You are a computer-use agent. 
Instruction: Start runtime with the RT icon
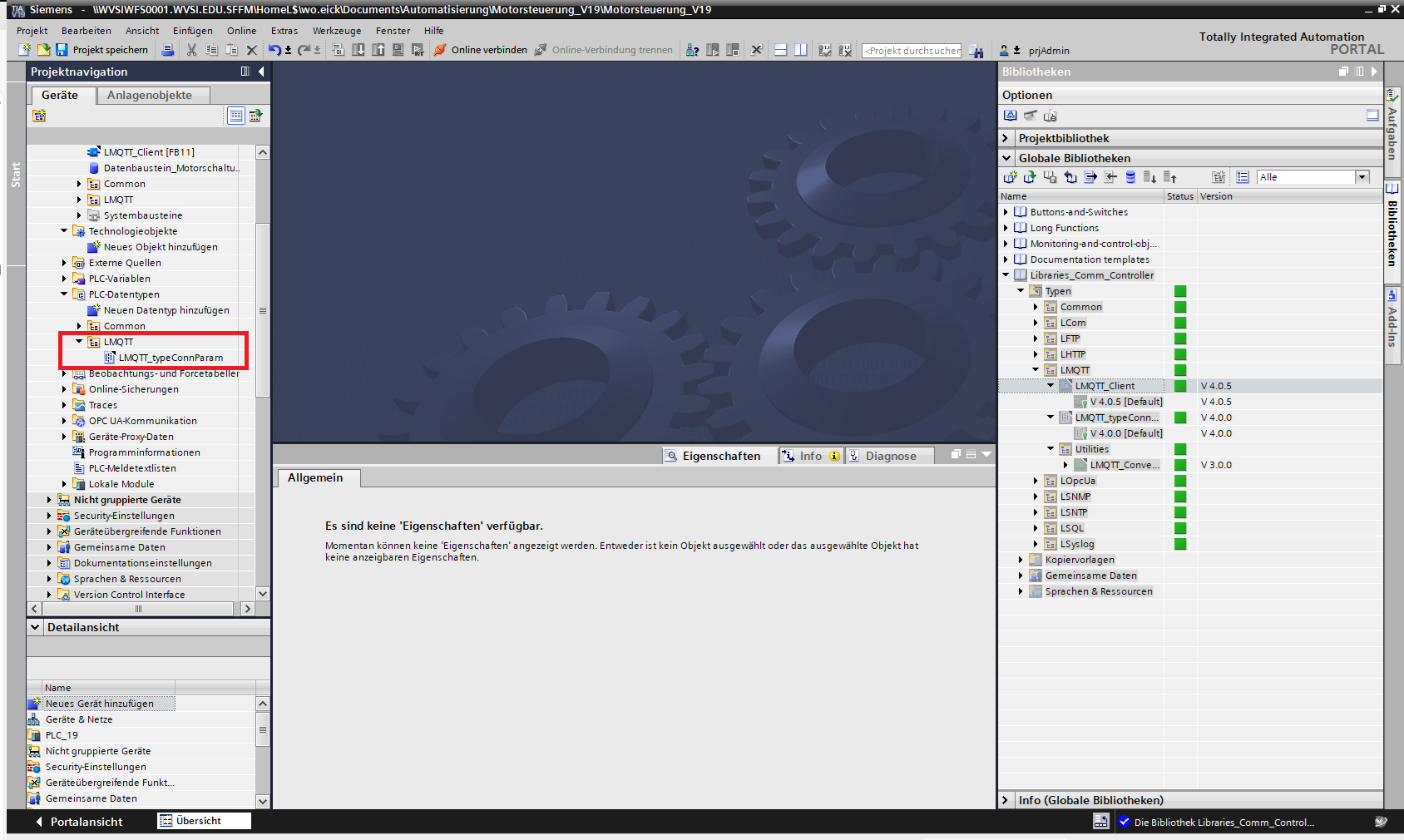418,50
